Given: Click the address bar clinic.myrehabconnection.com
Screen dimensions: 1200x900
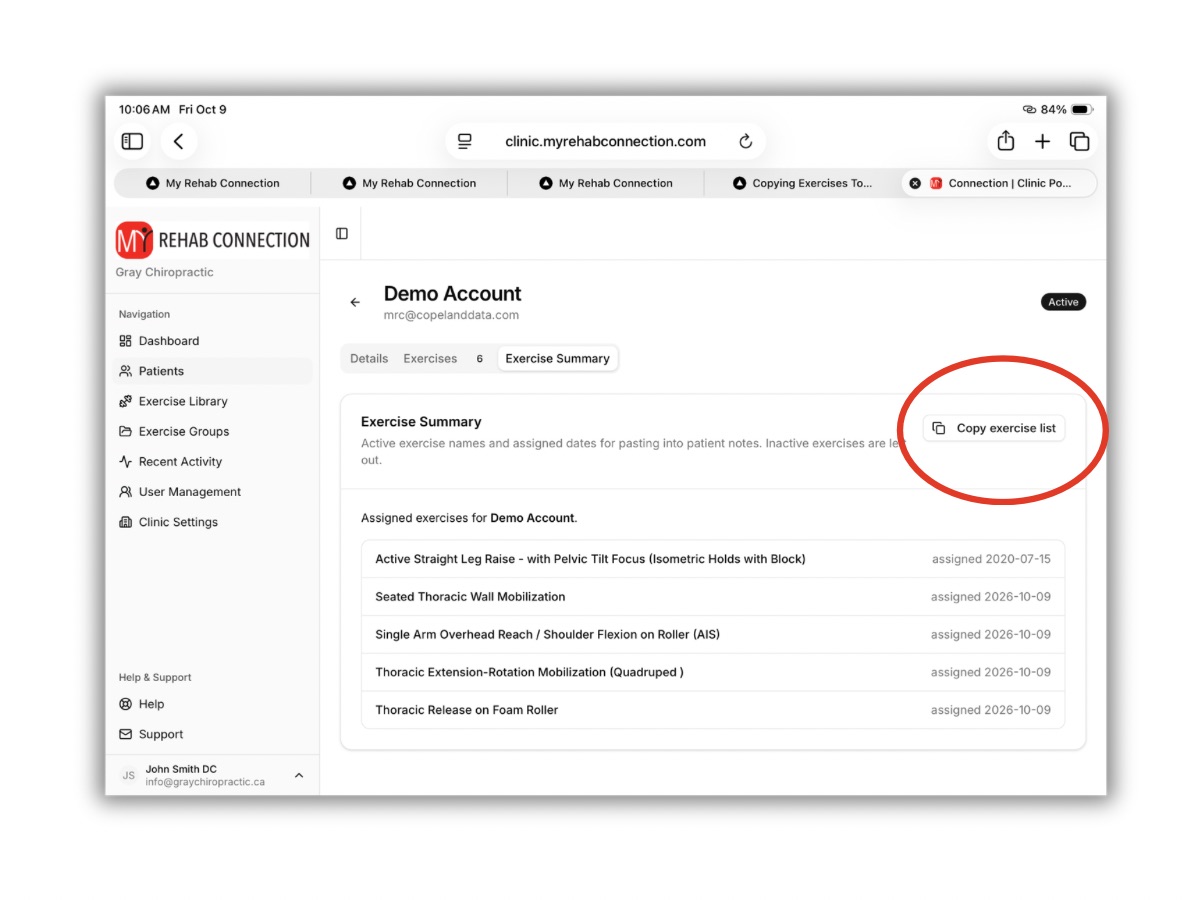Looking at the screenshot, I should pos(605,142).
